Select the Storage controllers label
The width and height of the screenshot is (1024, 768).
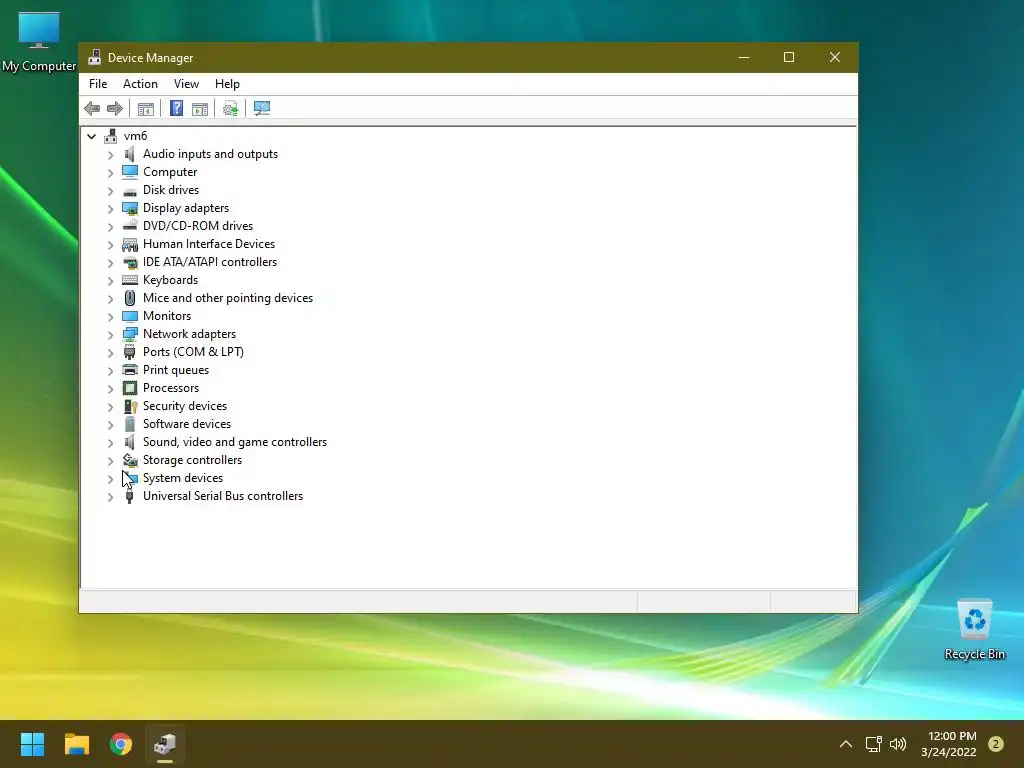click(x=193, y=460)
